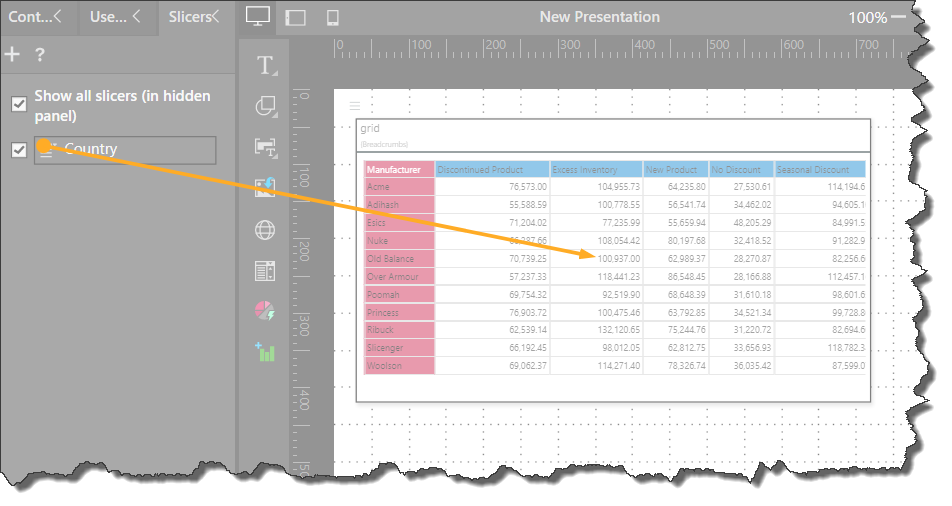Click the Breadcrumbs placeholder text
The image size is (952, 506).
(x=384, y=144)
